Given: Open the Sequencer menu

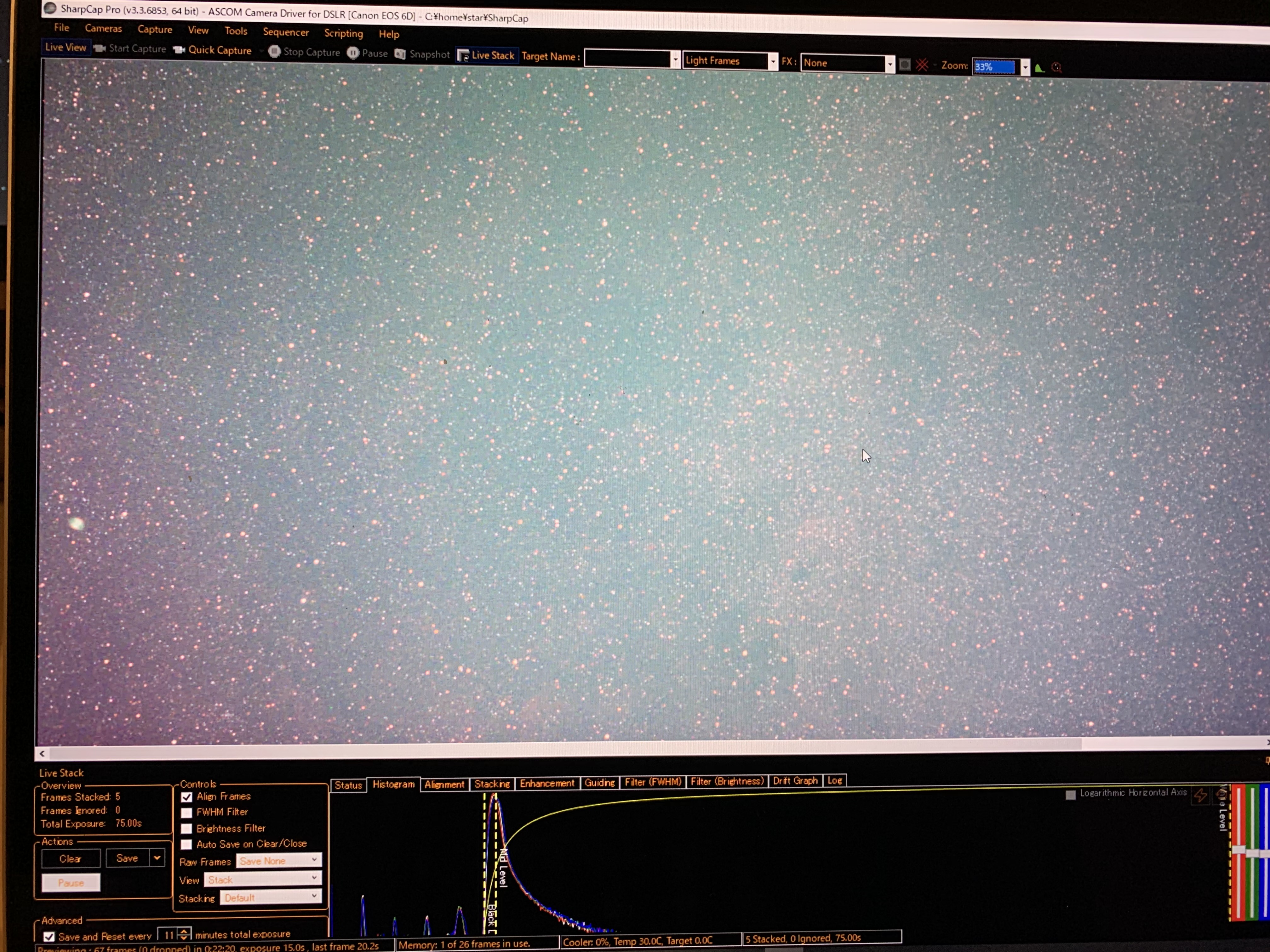Looking at the screenshot, I should click(x=285, y=32).
